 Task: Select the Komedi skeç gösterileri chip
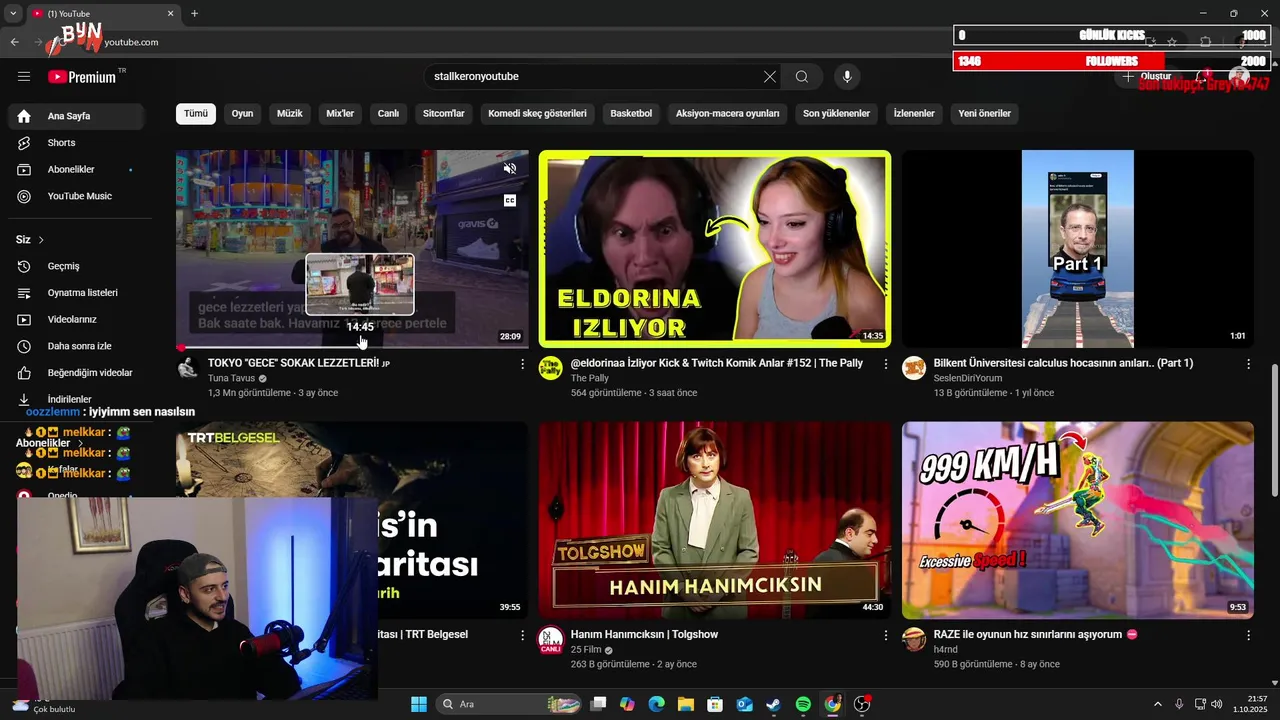pyautogui.click(x=537, y=114)
